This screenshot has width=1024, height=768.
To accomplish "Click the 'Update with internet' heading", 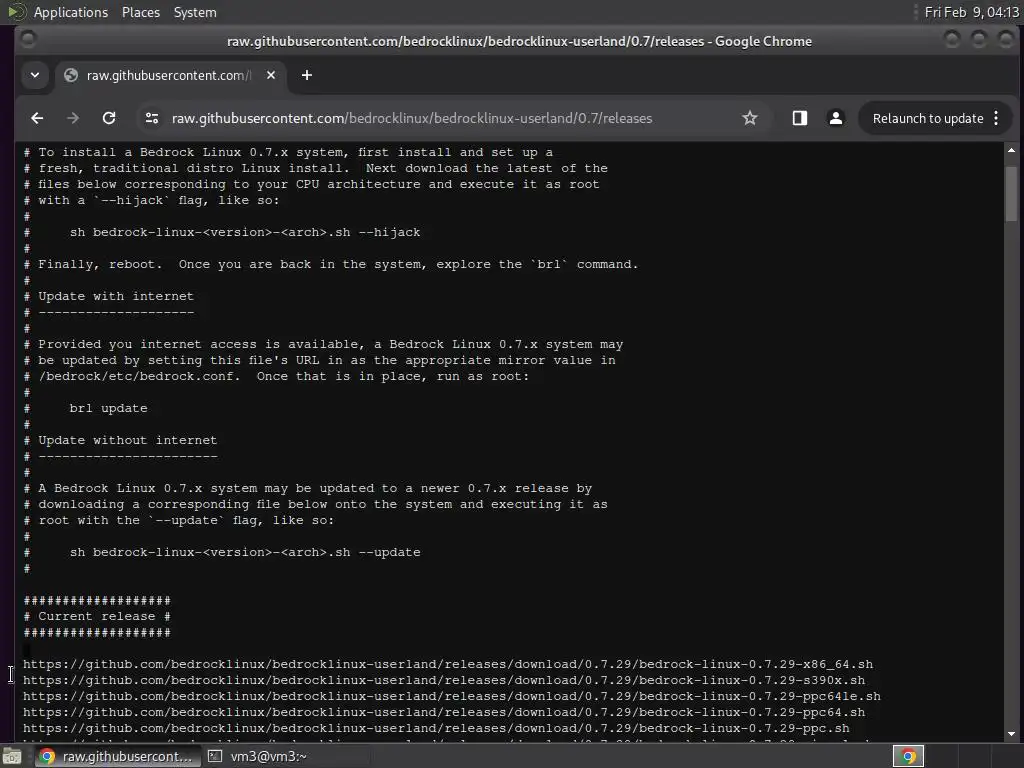I will click(x=116, y=296).
